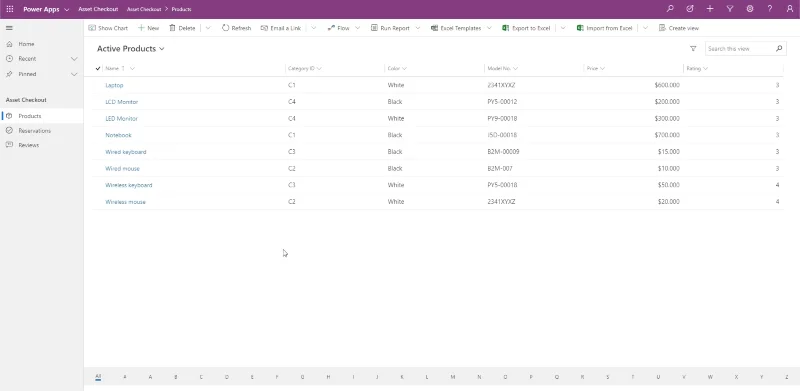Click Delete in command bar

[182, 28]
